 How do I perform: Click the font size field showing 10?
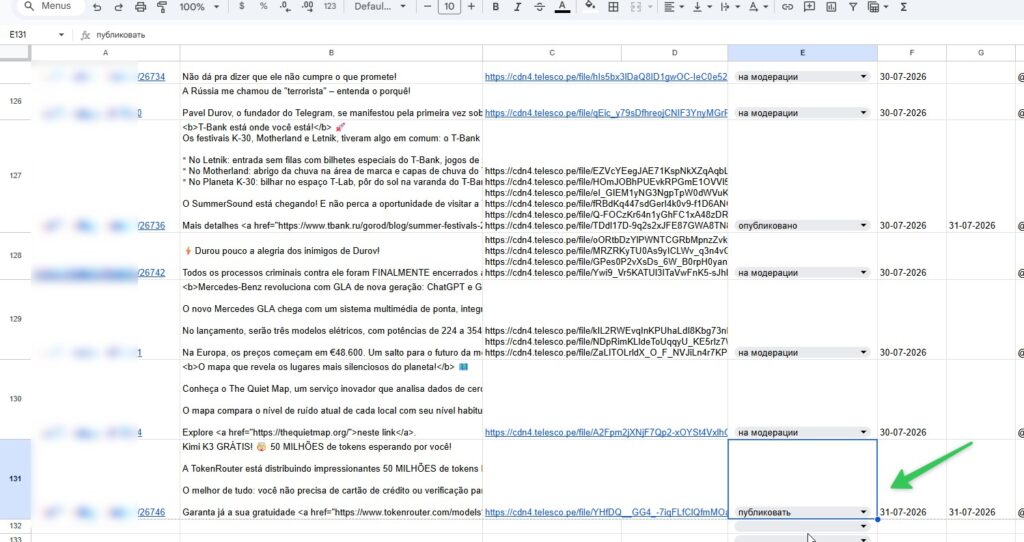[449, 7]
